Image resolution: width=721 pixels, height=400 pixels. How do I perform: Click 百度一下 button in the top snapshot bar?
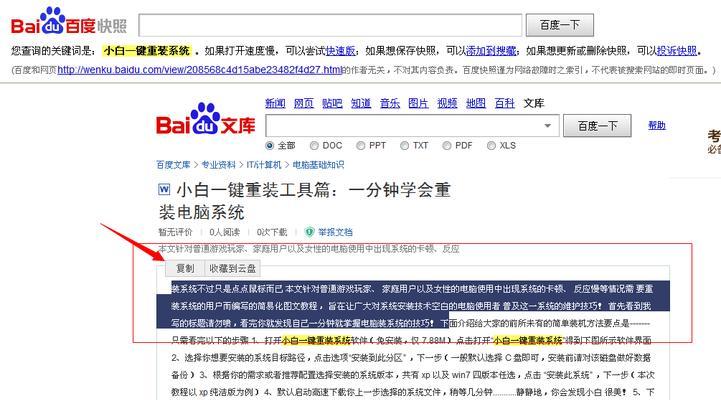pos(560,25)
